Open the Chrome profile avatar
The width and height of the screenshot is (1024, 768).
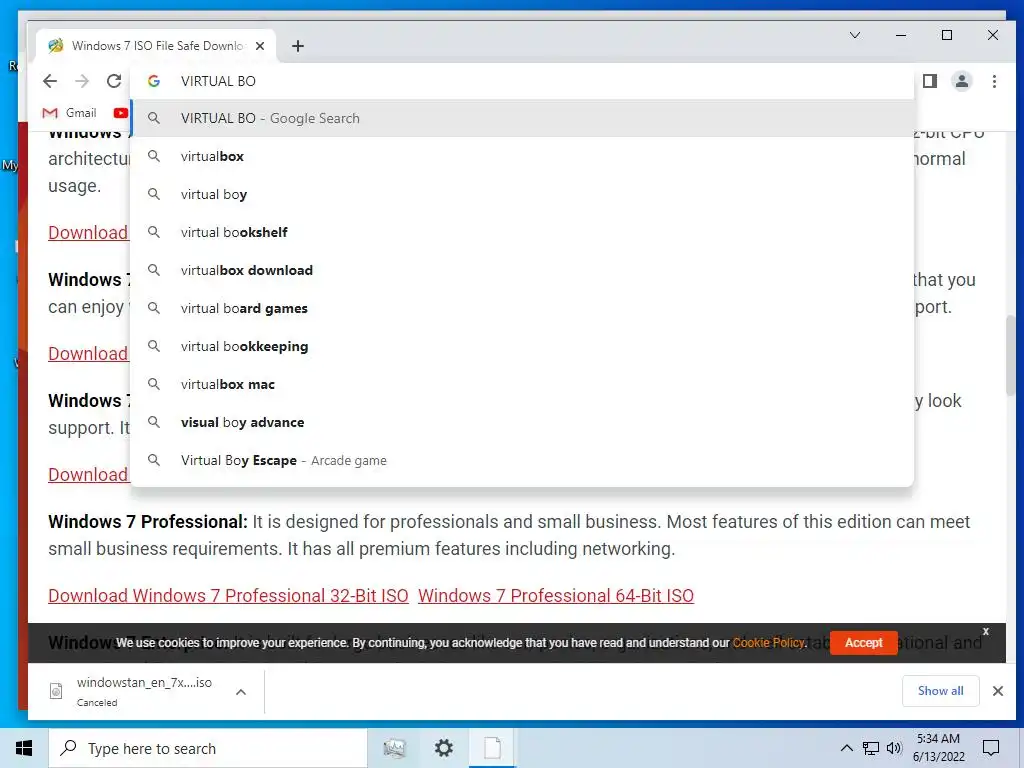(x=962, y=81)
